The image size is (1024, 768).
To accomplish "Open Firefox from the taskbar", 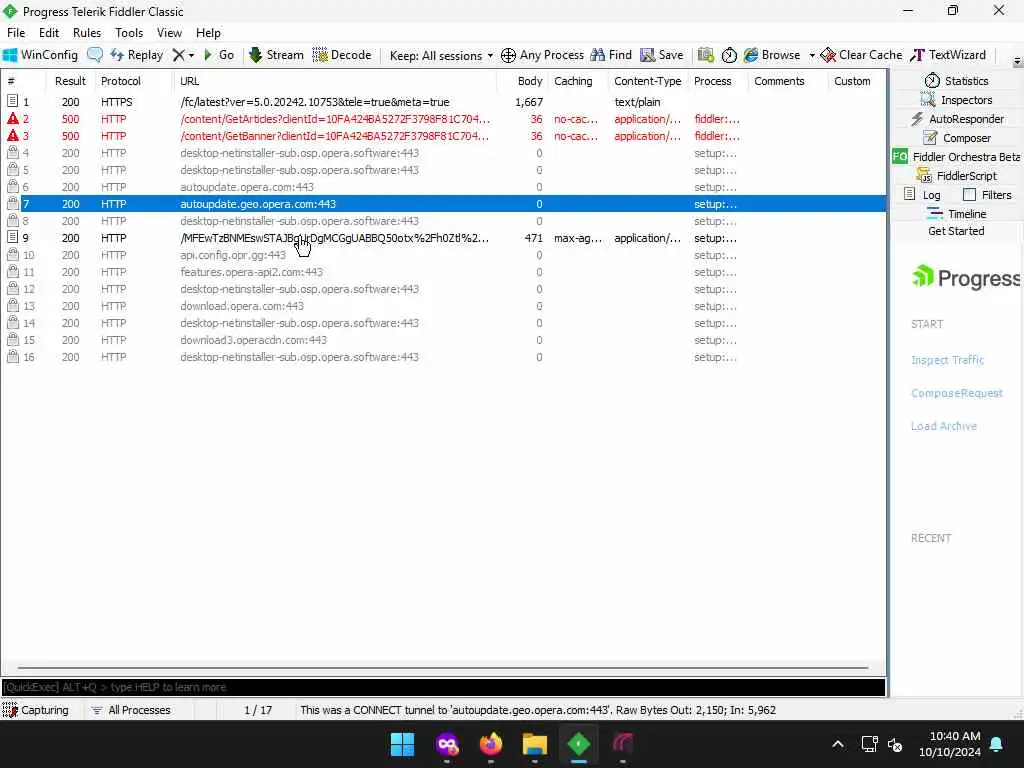I will tap(490, 744).
